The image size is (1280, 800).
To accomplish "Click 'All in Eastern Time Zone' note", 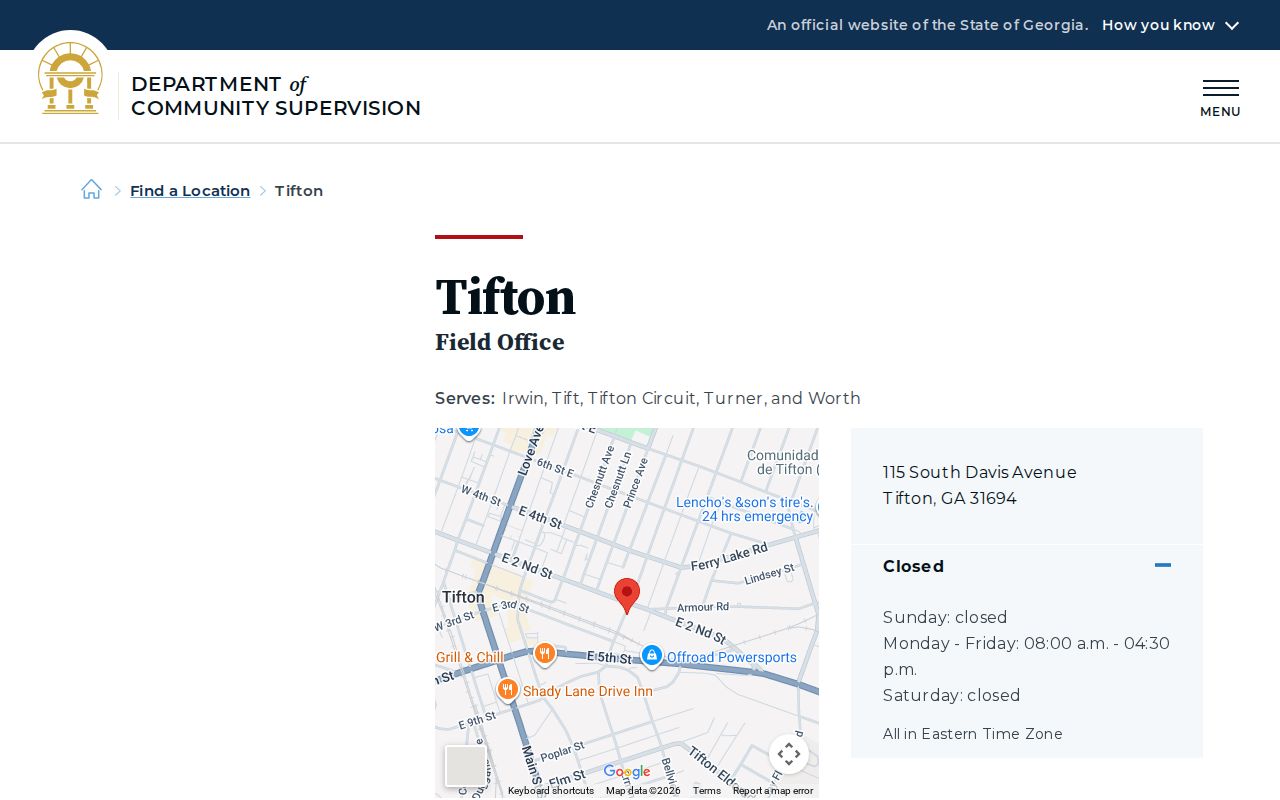I will pos(973,734).
